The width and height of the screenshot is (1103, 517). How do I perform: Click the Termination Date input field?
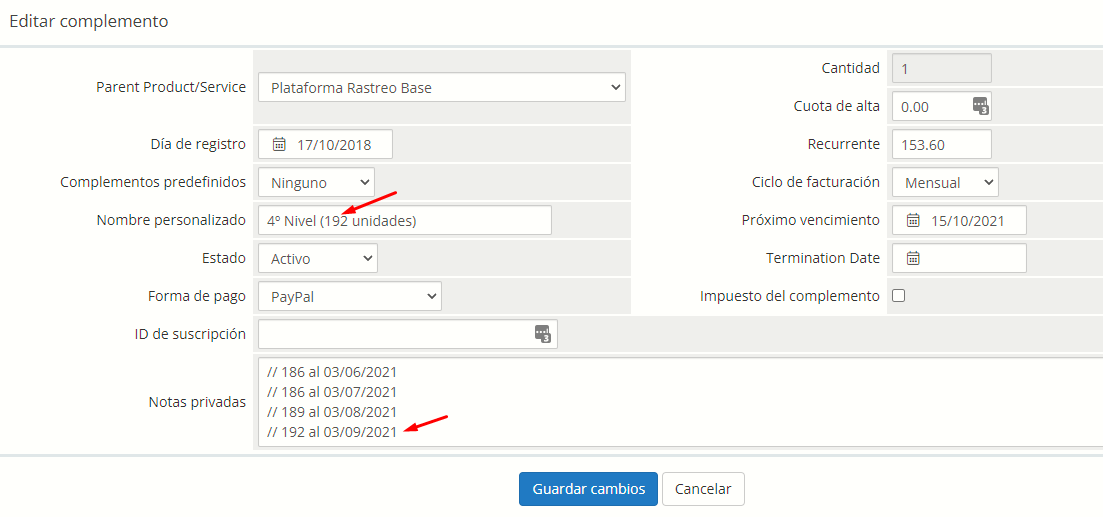[x=970, y=258]
